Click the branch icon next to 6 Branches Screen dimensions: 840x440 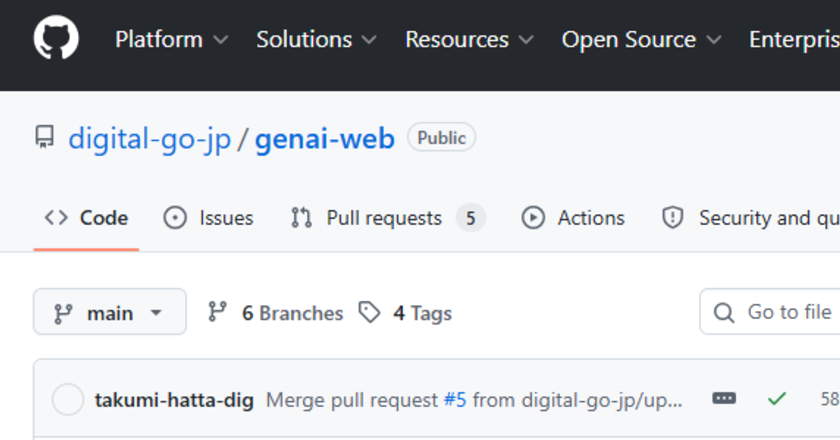217,313
